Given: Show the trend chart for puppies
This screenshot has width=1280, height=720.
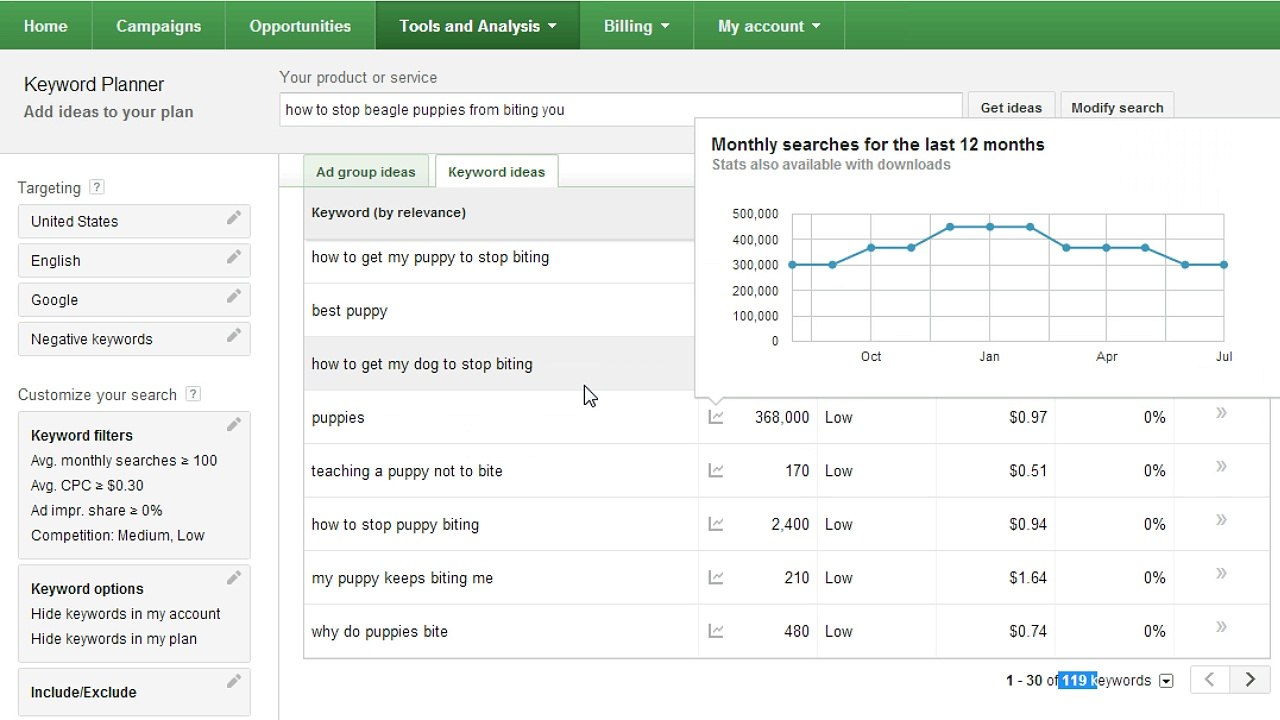Looking at the screenshot, I should click(716, 417).
